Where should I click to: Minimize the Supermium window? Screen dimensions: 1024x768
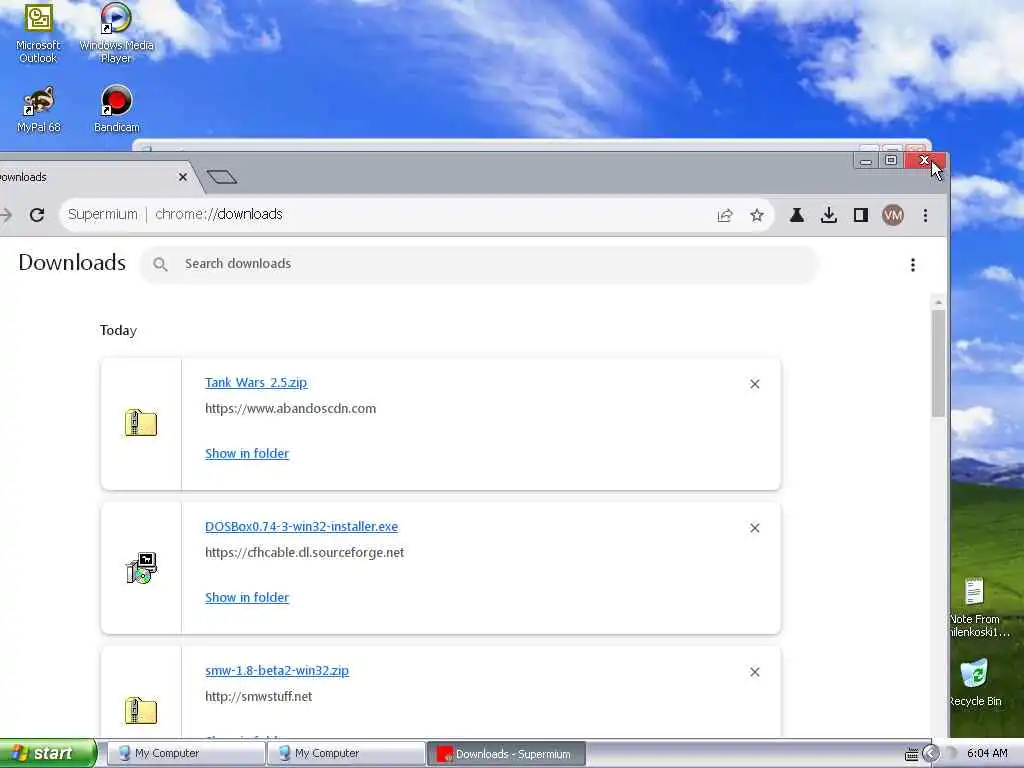866,161
